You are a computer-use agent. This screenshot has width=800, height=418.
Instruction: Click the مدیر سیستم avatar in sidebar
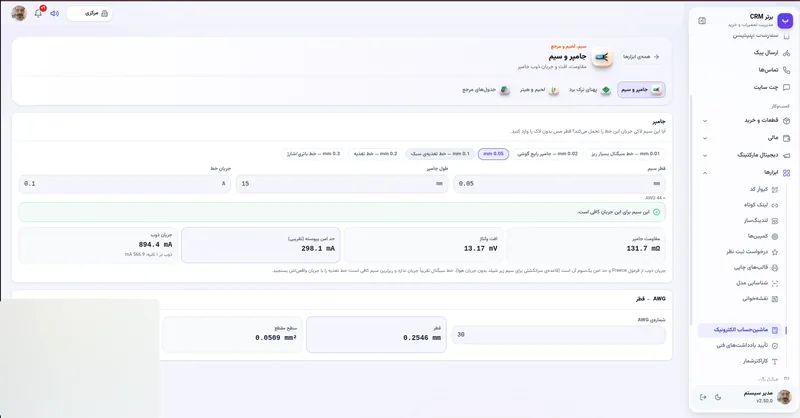pos(784,397)
